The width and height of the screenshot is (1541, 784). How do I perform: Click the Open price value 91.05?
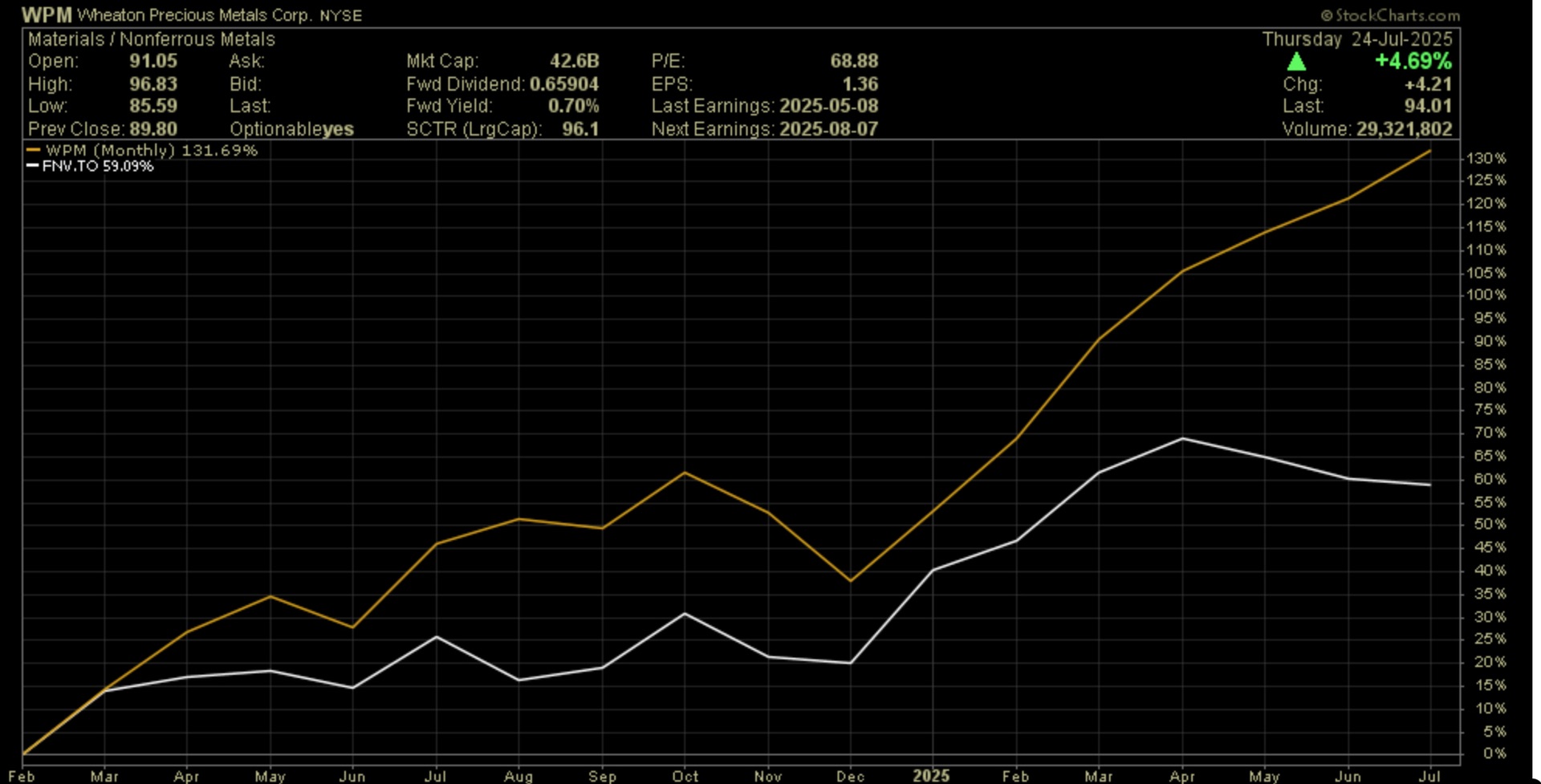point(153,61)
